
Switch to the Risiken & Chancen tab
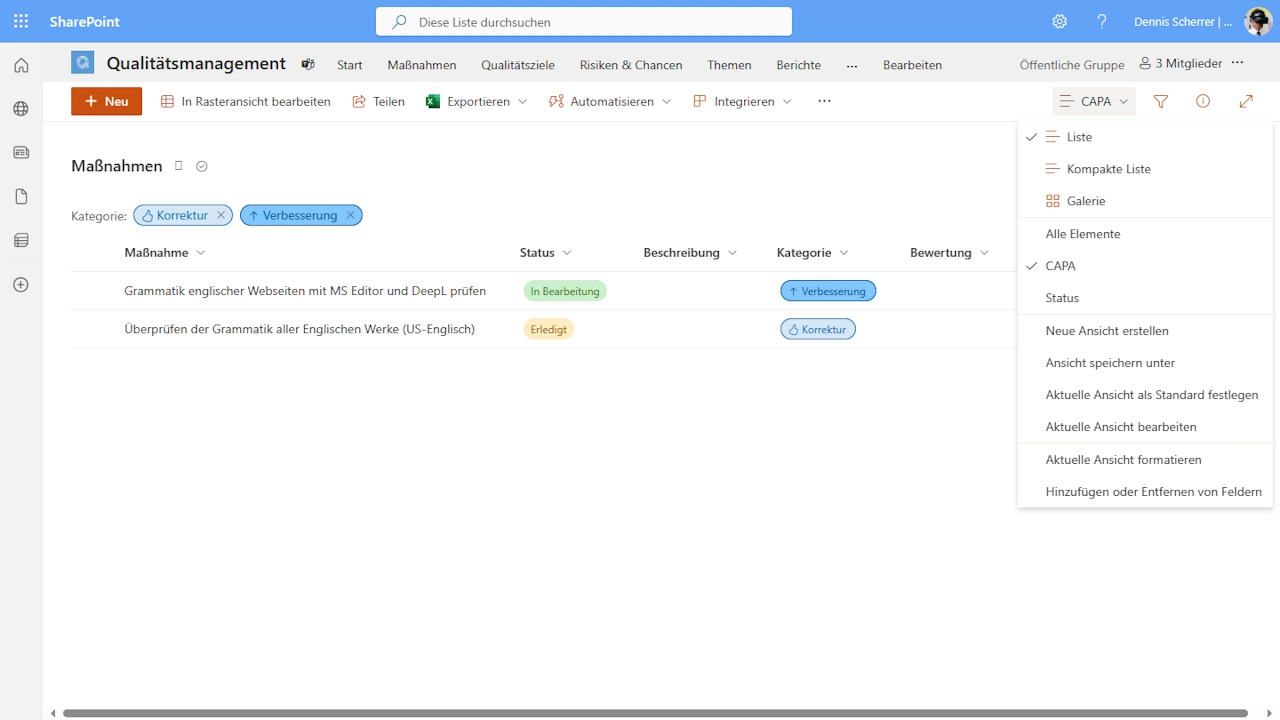631,64
